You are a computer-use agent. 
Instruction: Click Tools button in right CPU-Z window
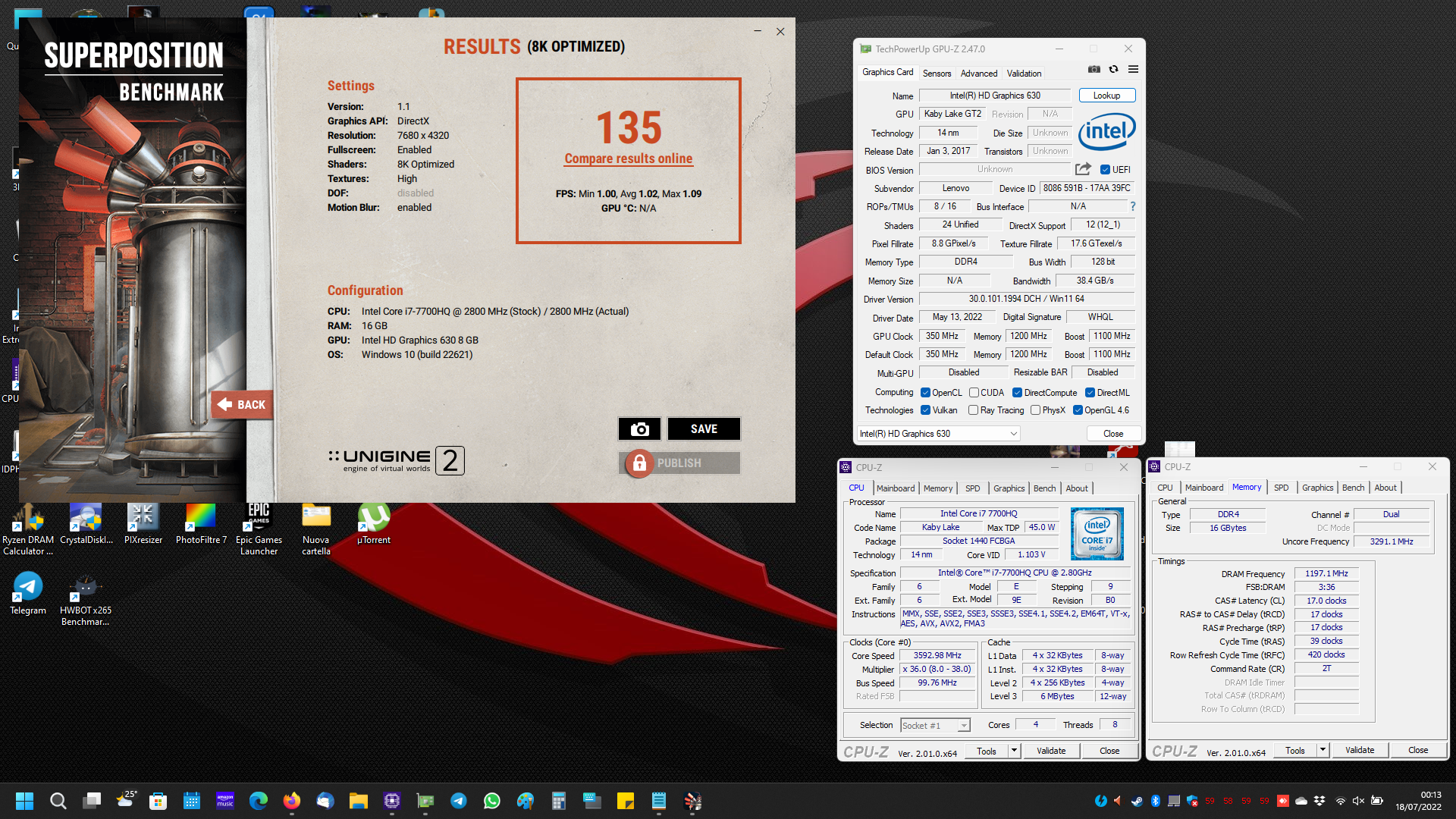1294,750
